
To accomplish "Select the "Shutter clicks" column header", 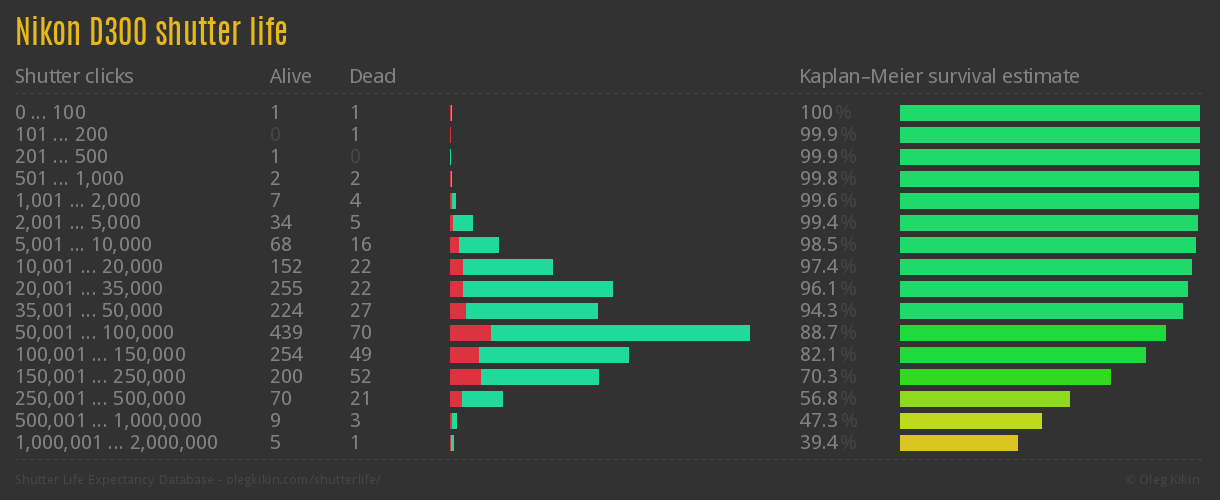I will [x=74, y=76].
